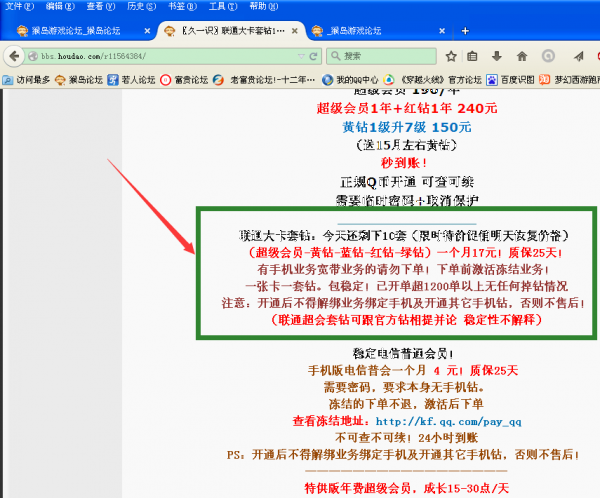
Task: Click the line 有手机业务宽带业务的请勿下单
Action: (x=403, y=269)
